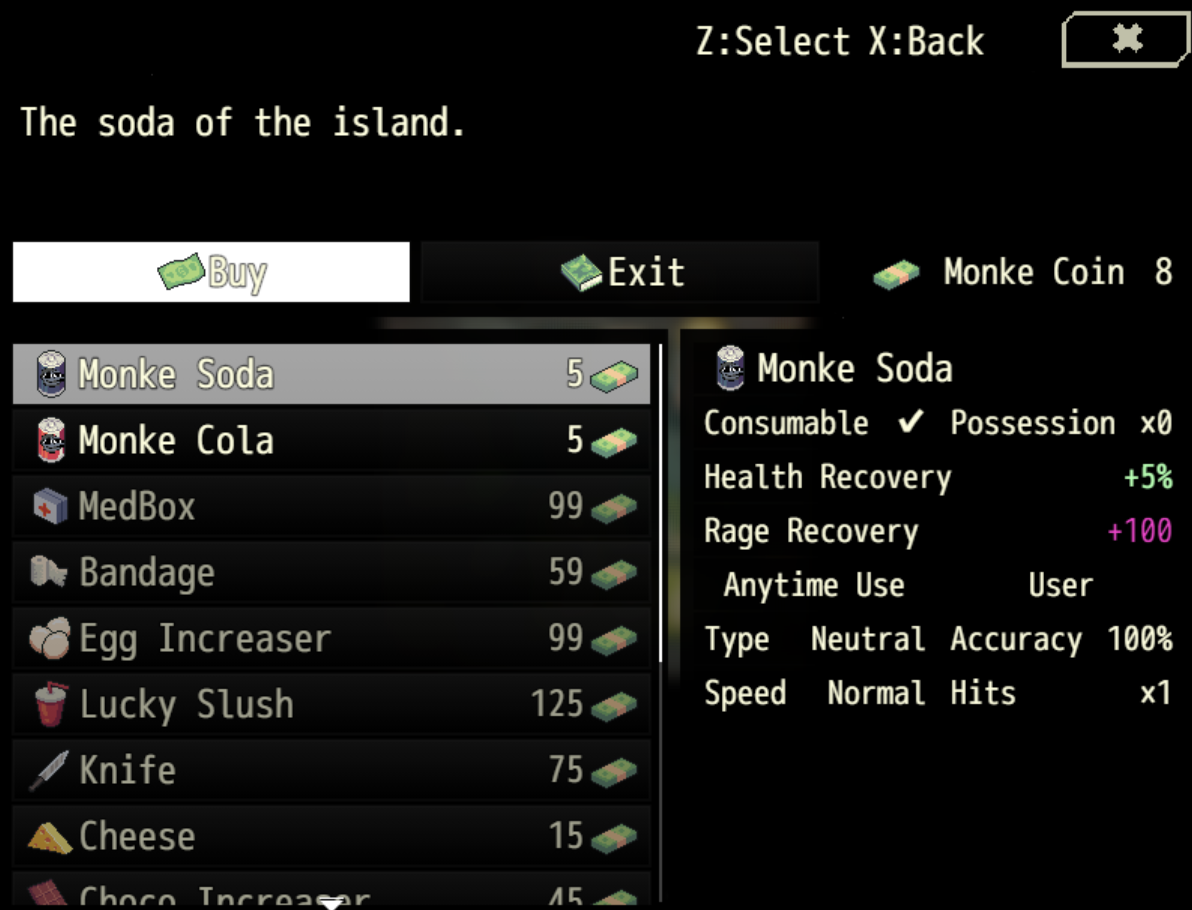This screenshot has width=1192, height=910.
Task: Click the down arrow to show more items
Action: 331,903
